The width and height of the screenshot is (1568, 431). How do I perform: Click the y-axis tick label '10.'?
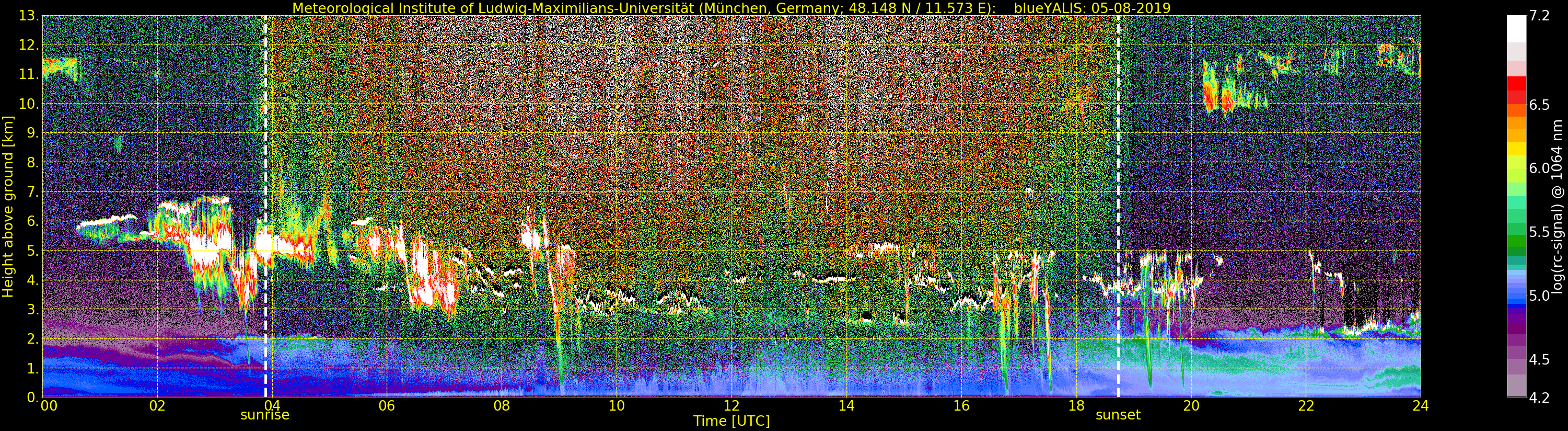(x=29, y=104)
